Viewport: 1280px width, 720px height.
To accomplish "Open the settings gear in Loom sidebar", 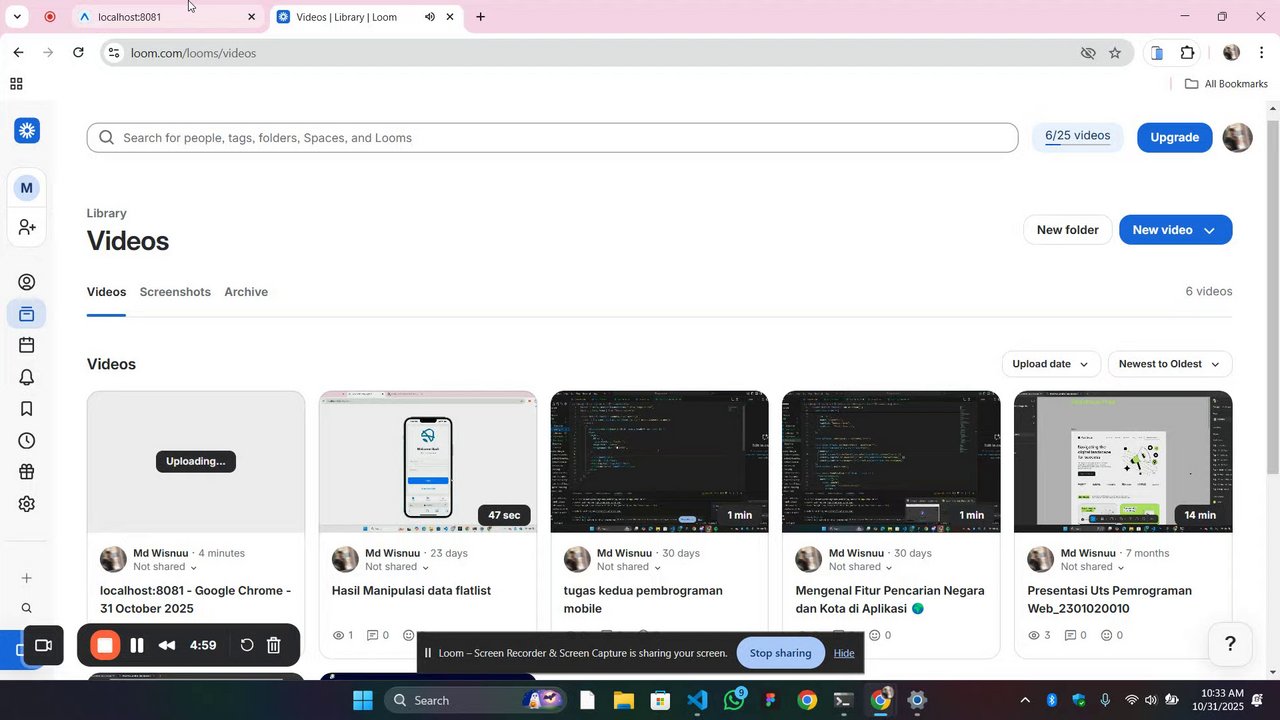I will coord(27,504).
